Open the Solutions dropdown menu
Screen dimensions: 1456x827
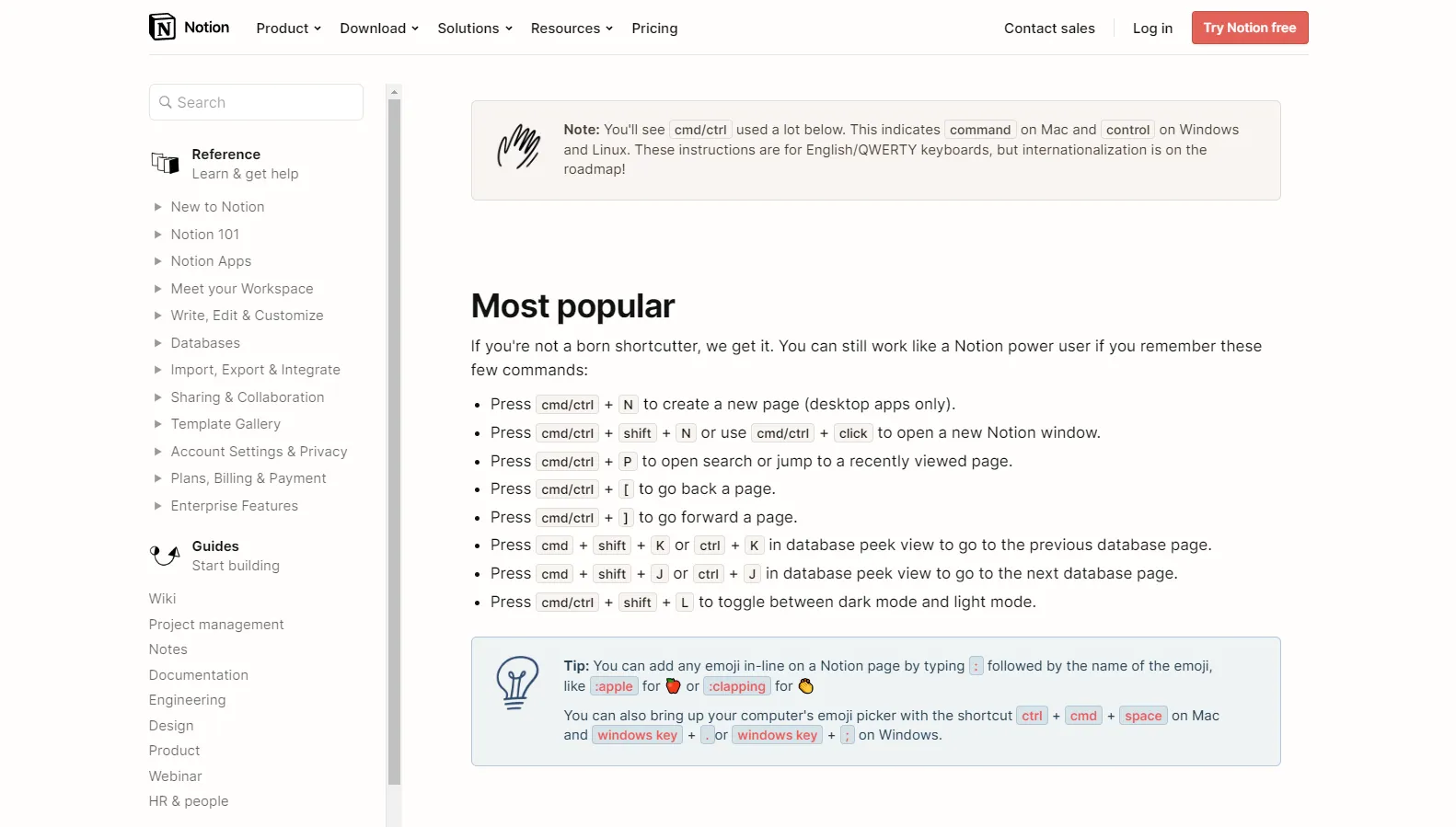click(475, 29)
